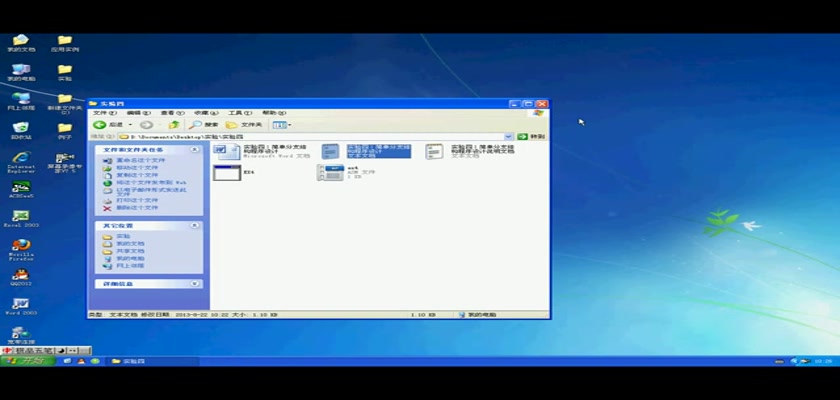Open the 文件(F) menu
The width and height of the screenshot is (840, 400).
[x=104, y=113]
